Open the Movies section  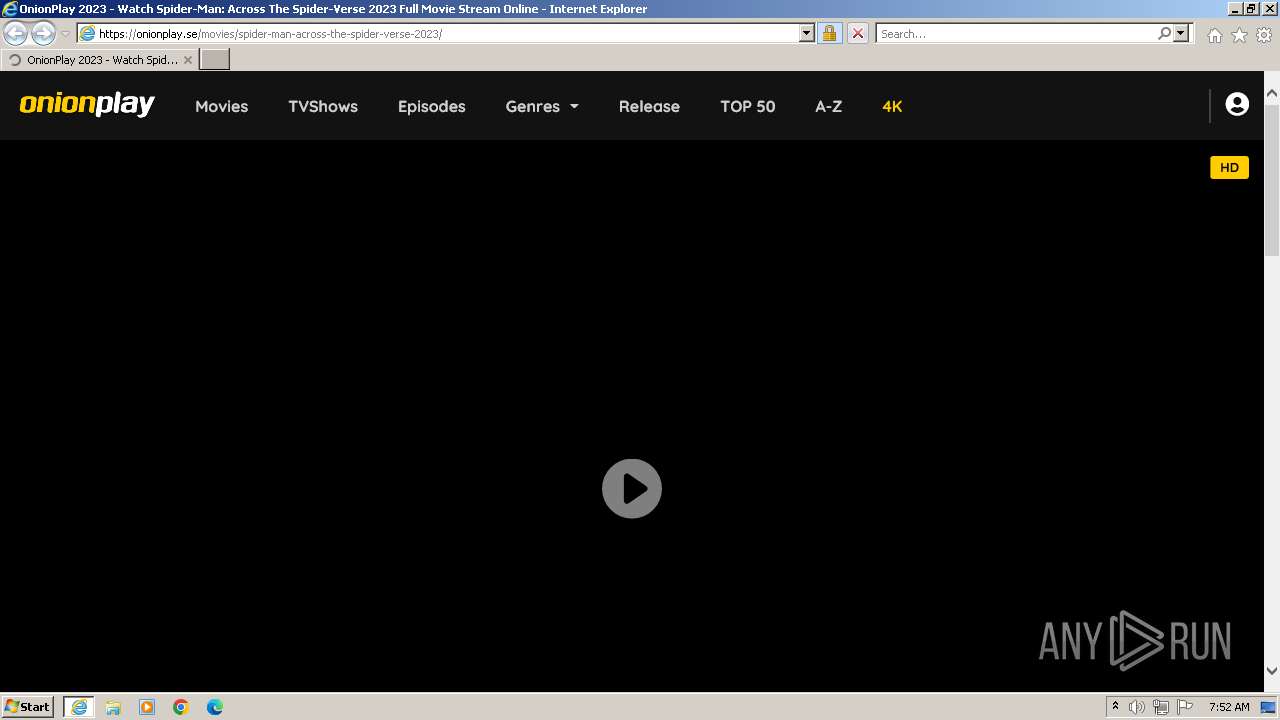click(221, 106)
